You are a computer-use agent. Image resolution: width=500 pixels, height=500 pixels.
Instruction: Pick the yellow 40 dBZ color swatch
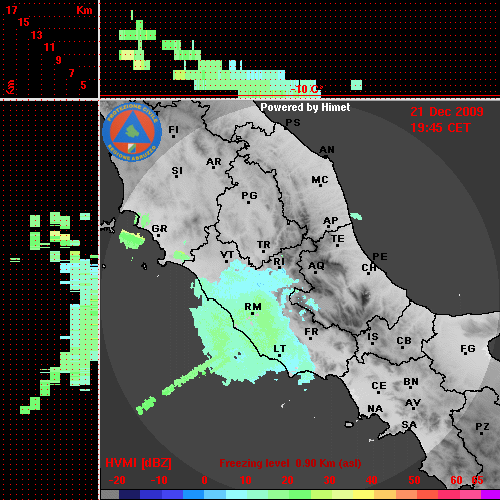(x=363, y=494)
